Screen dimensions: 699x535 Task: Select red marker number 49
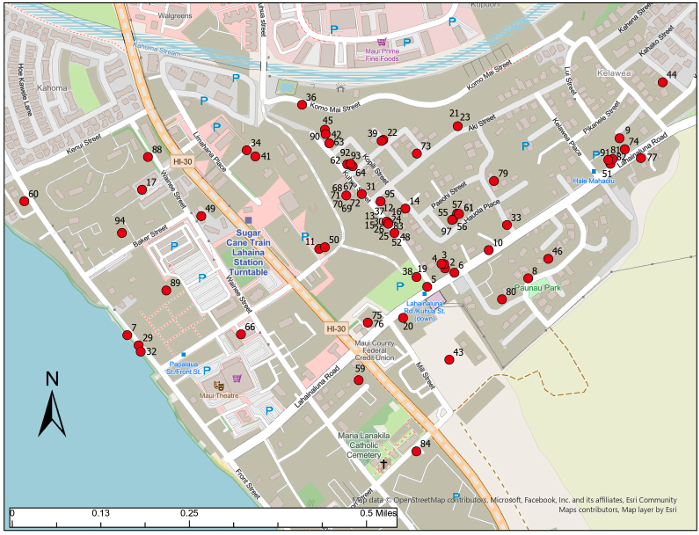point(201,216)
